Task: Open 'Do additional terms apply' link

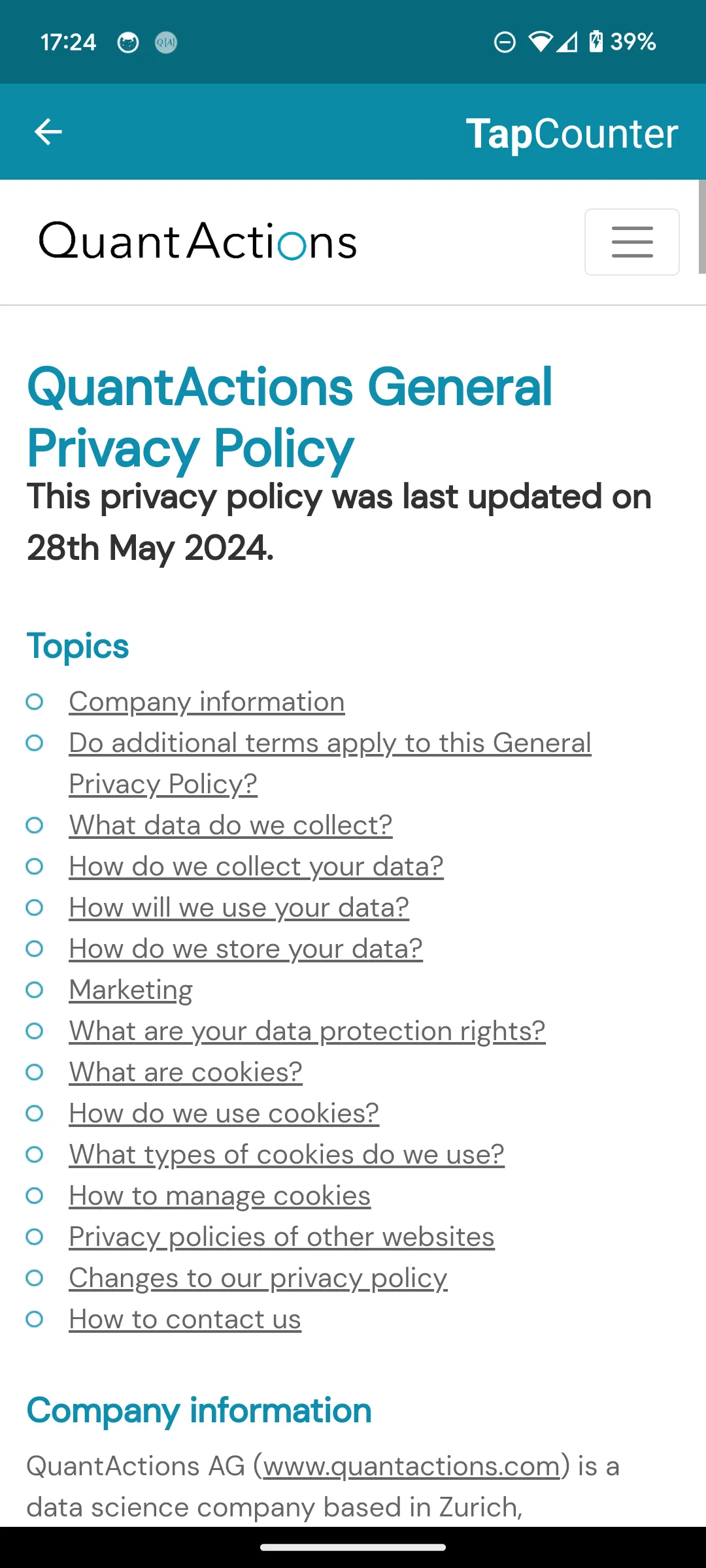Action: click(x=330, y=763)
